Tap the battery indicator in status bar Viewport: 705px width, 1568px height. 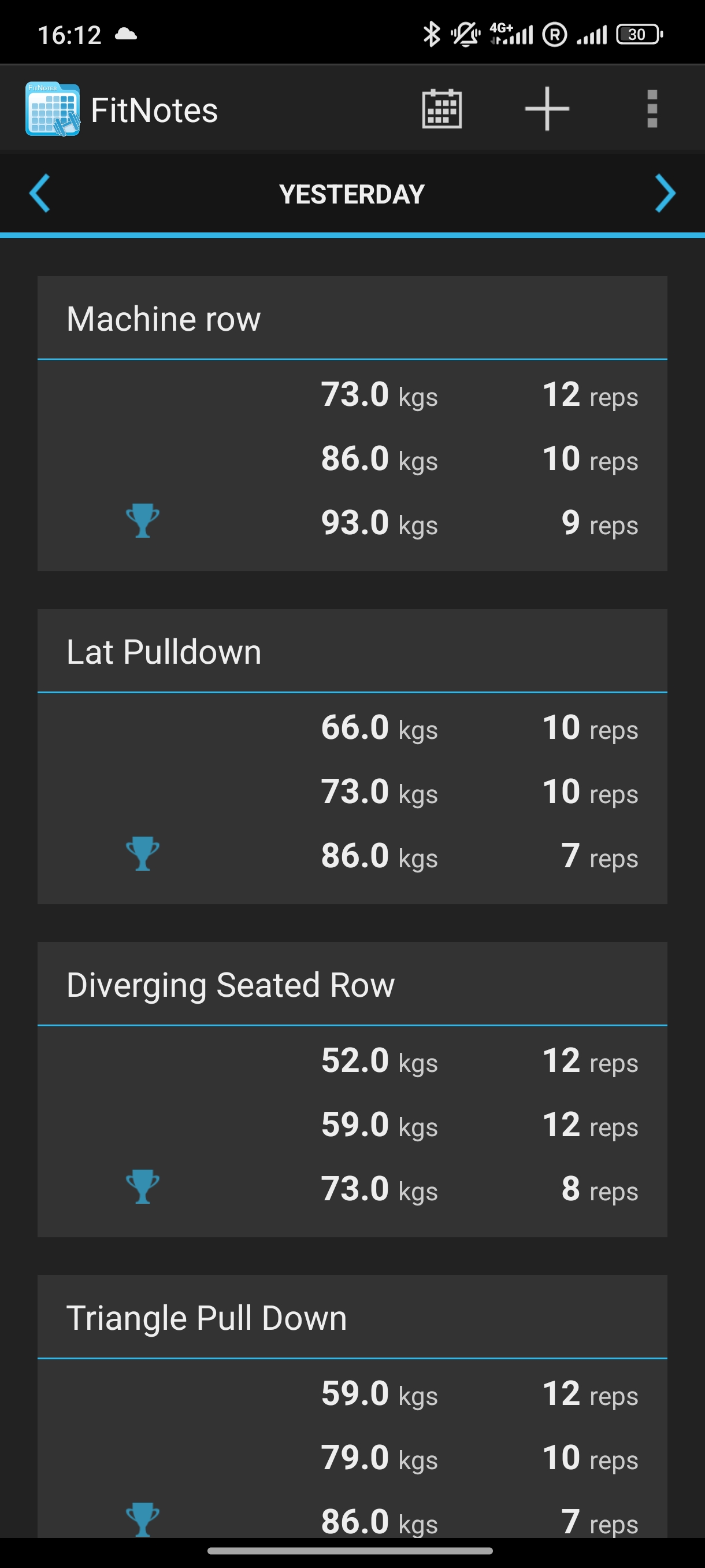pyautogui.click(x=639, y=34)
